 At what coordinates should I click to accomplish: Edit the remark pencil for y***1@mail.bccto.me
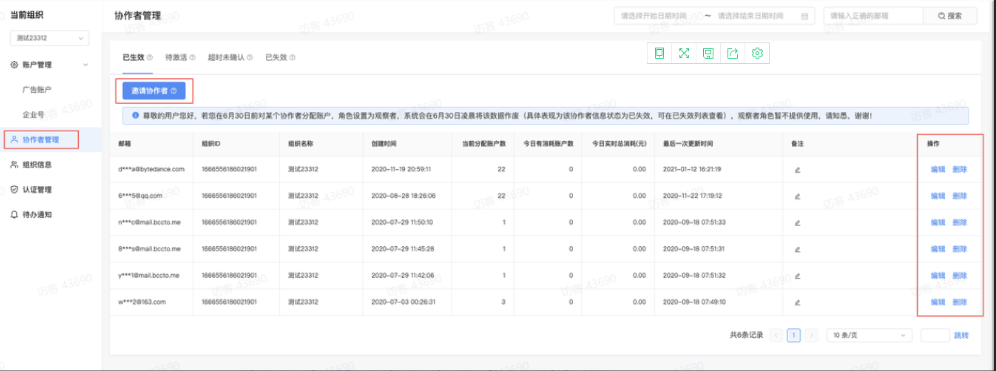point(797,276)
